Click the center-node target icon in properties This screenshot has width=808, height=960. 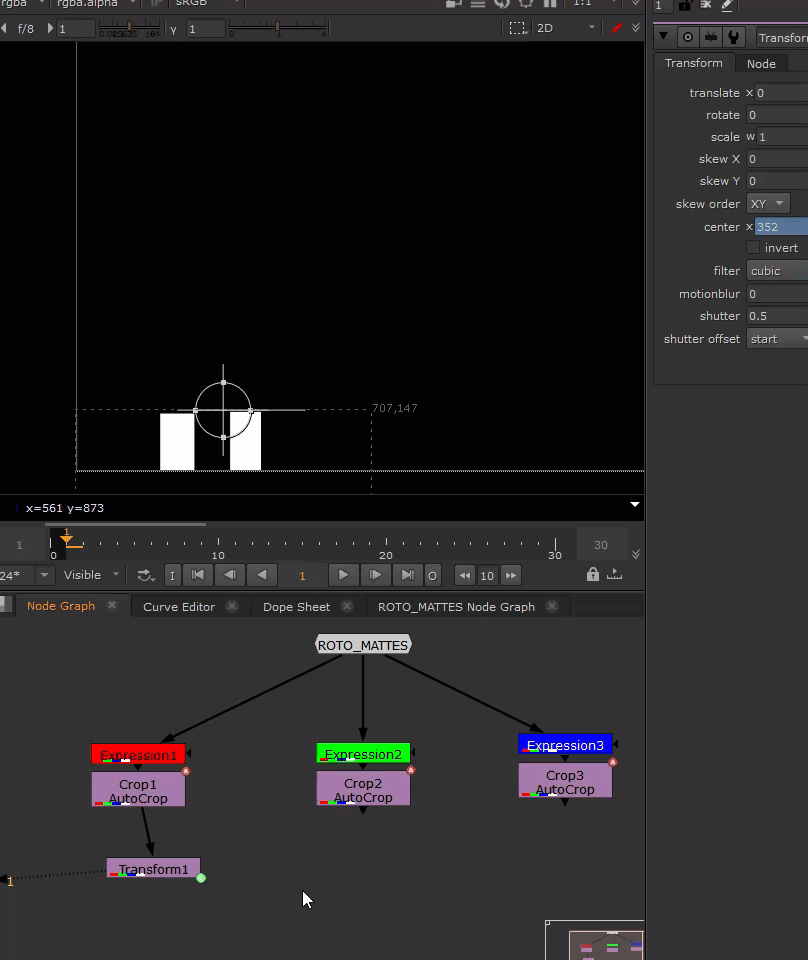click(688, 38)
